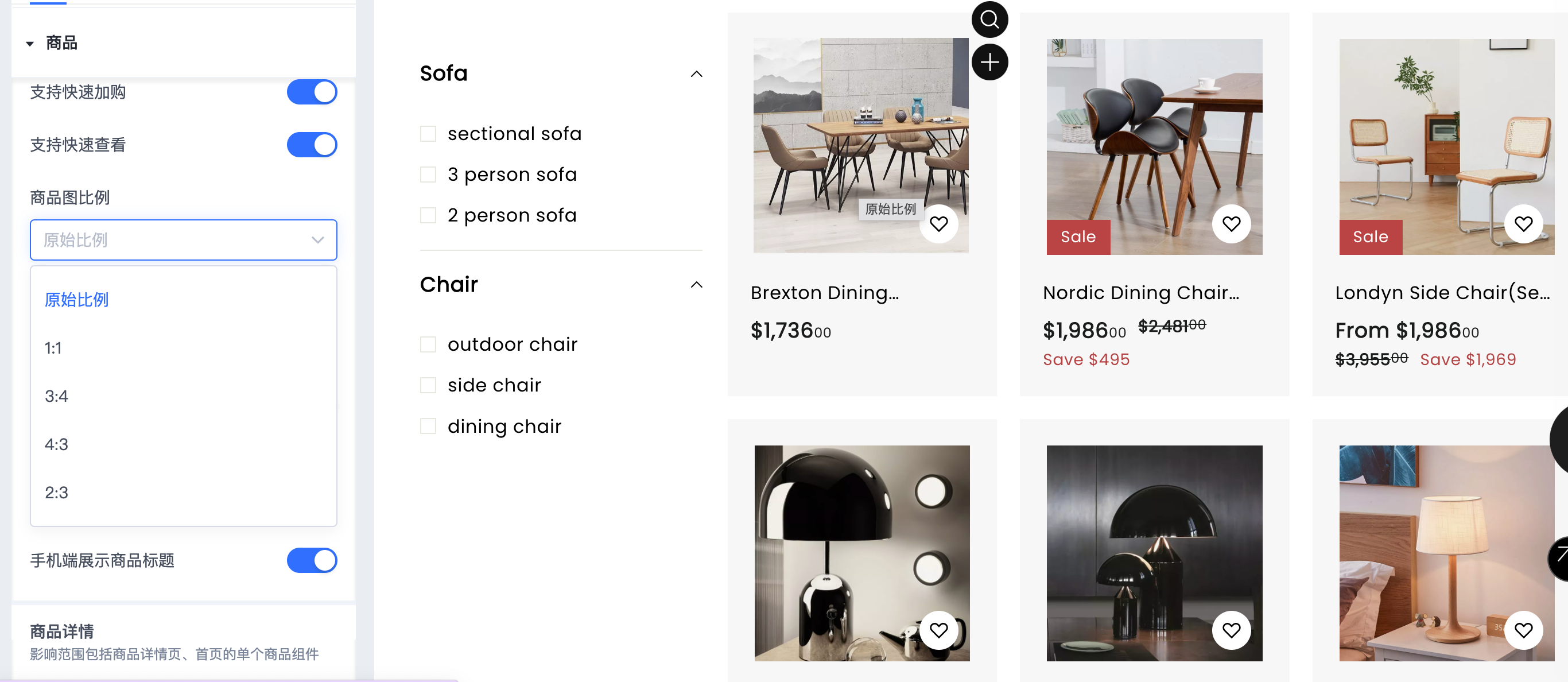
Task: Click the black plus add icon
Action: 989,62
